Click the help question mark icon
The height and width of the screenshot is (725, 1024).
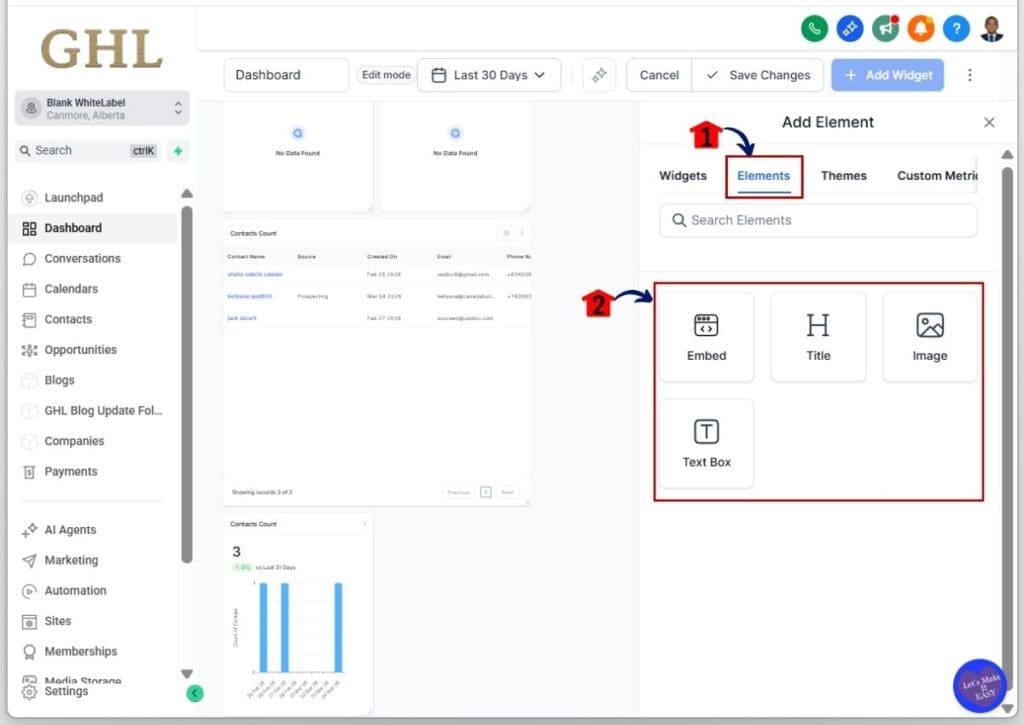click(955, 28)
